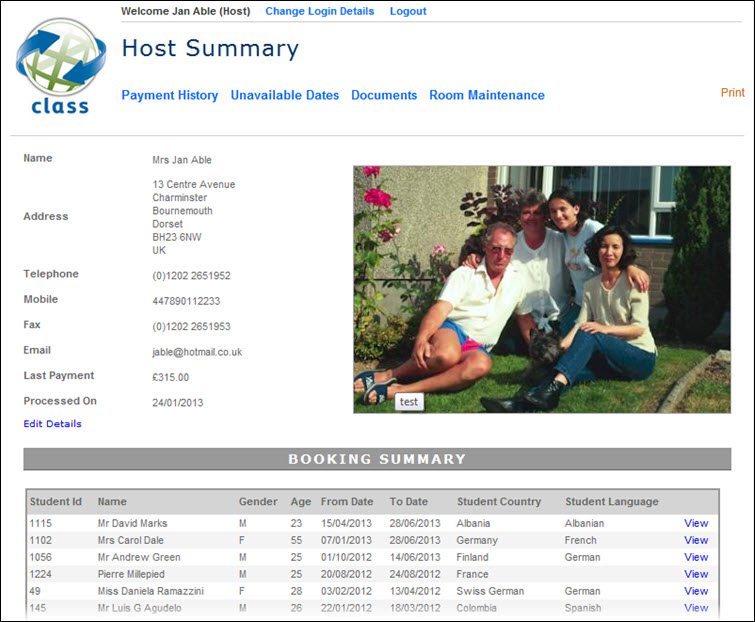View booking for Mr Luis G Agudelo
This screenshot has width=755, height=622.
pos(696,608)
